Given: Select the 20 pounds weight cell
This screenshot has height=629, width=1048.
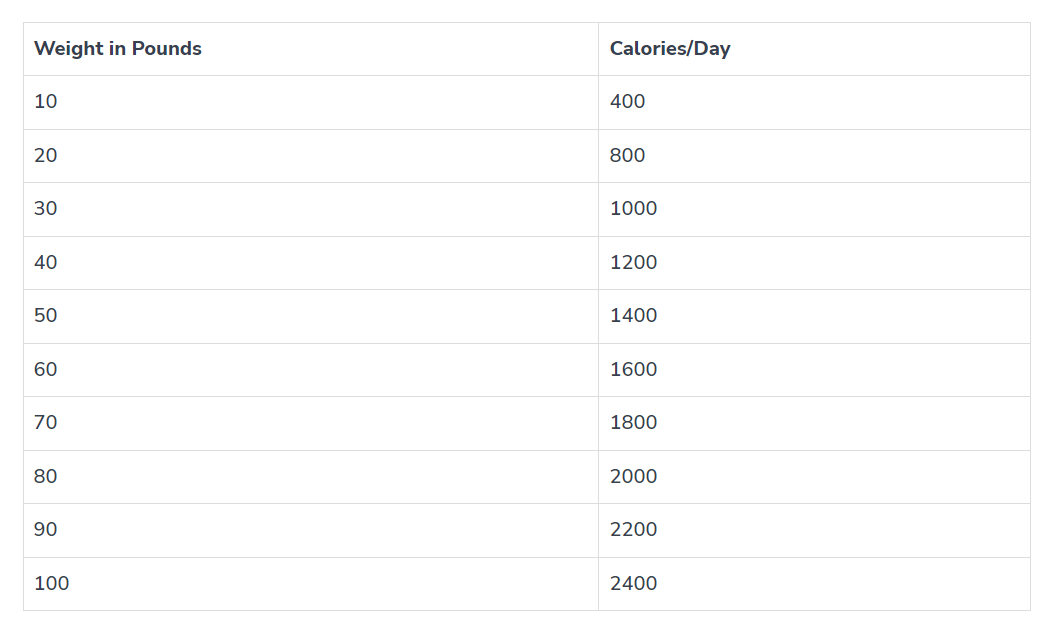Looking at the screenshot, I should coord(46,156).
